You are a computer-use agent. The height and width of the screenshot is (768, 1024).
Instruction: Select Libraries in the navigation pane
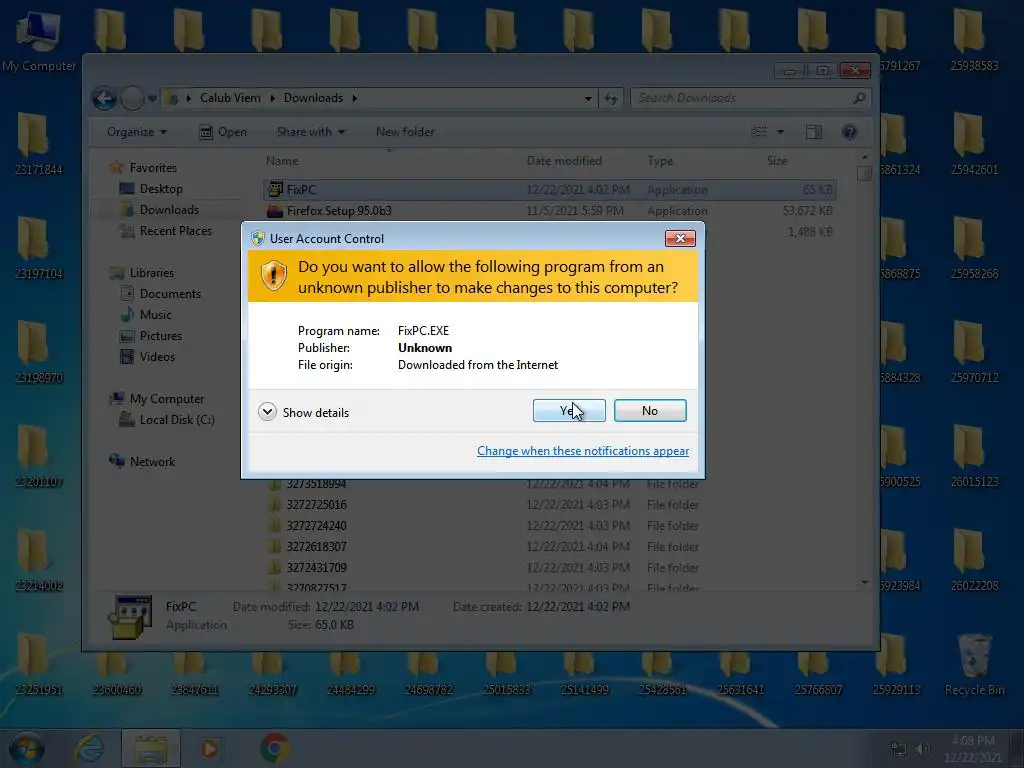click(142, 273)
